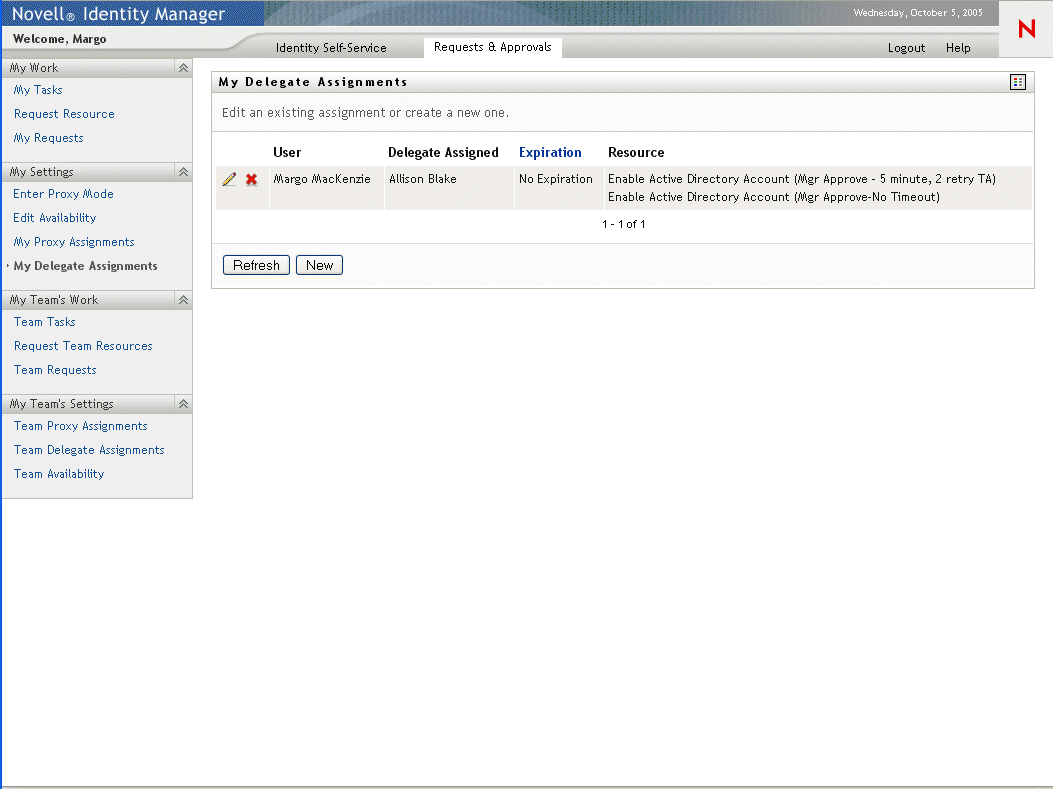The height and width of the screenshot is (789, 1053).
Task: Click the 1 - 1 of 1 pagination text
Action: pos(623,224)
